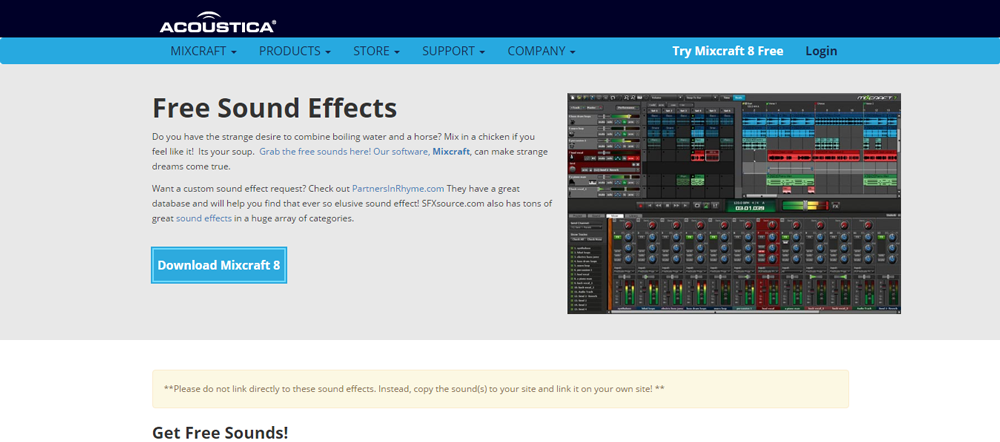
Task: Go to the Login page
Action: coord(821,51)
